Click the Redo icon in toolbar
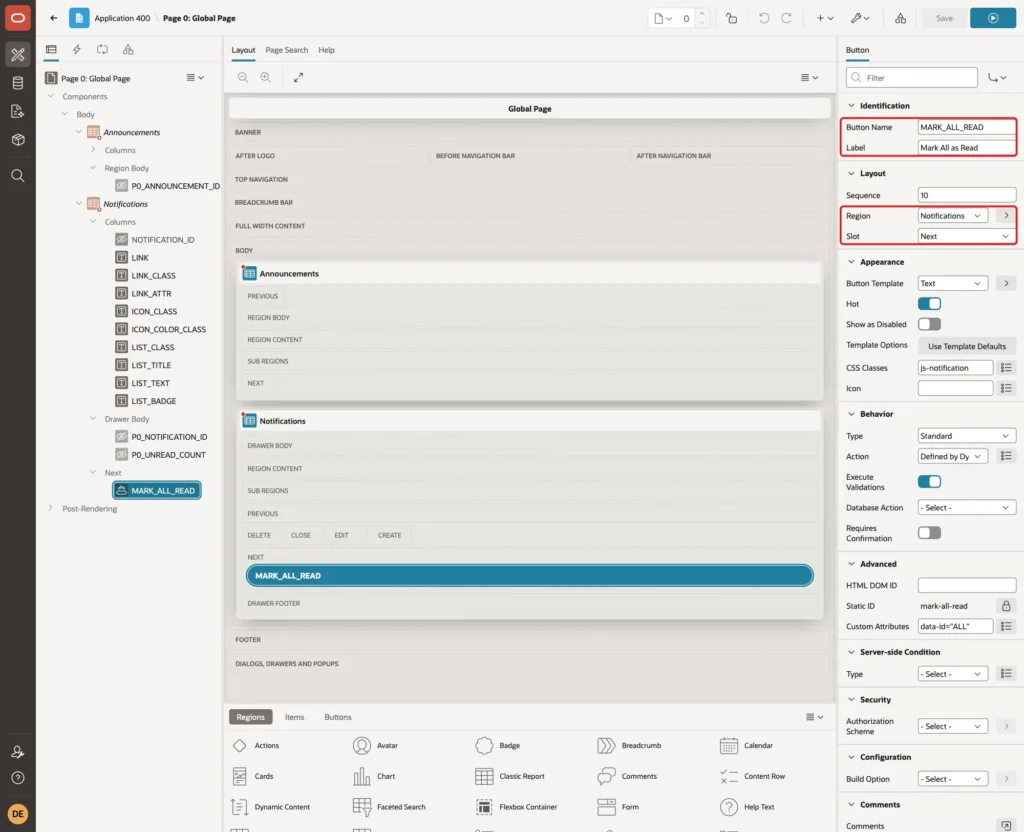The width and height of the screenshot is (1024, 832). 786,18
